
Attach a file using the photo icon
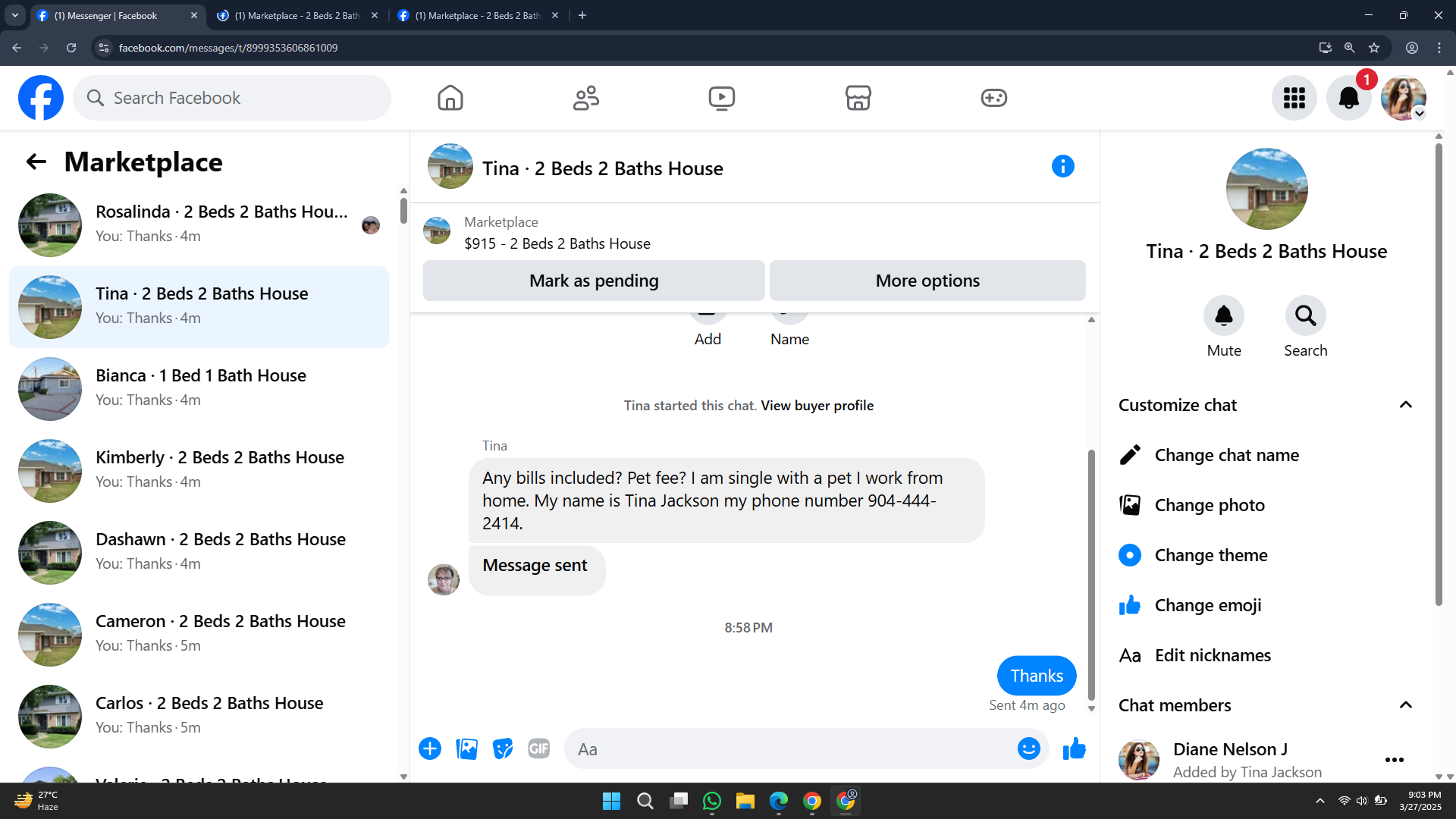point(467,749)
